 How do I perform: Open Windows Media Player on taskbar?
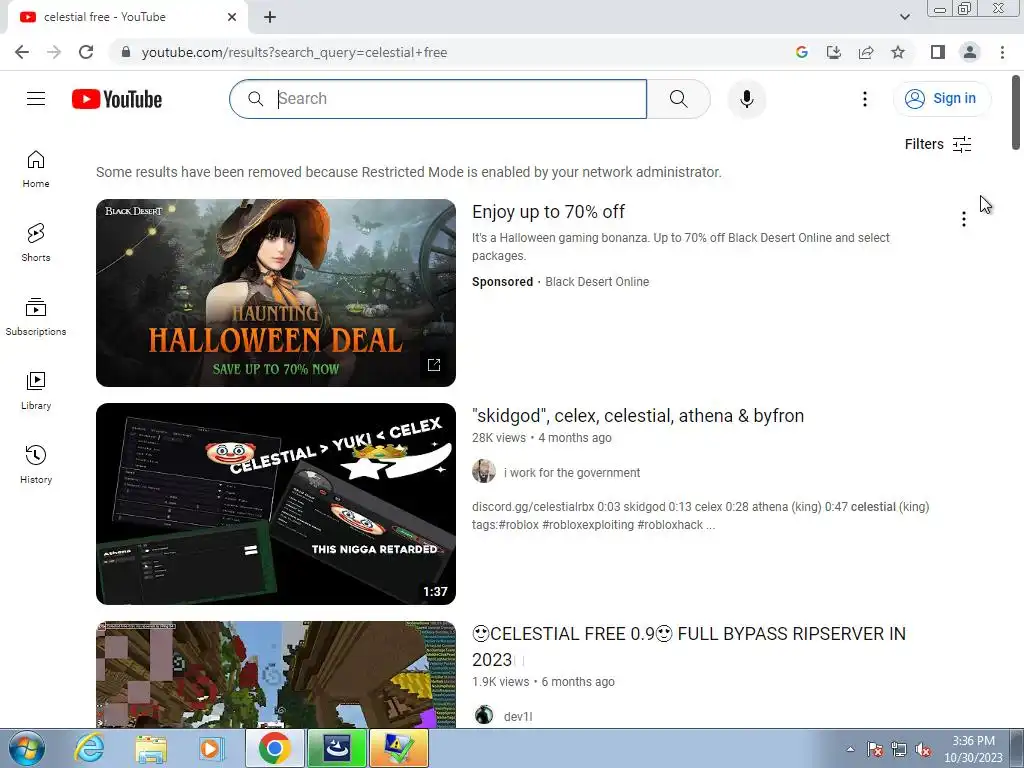click(210, 748)
